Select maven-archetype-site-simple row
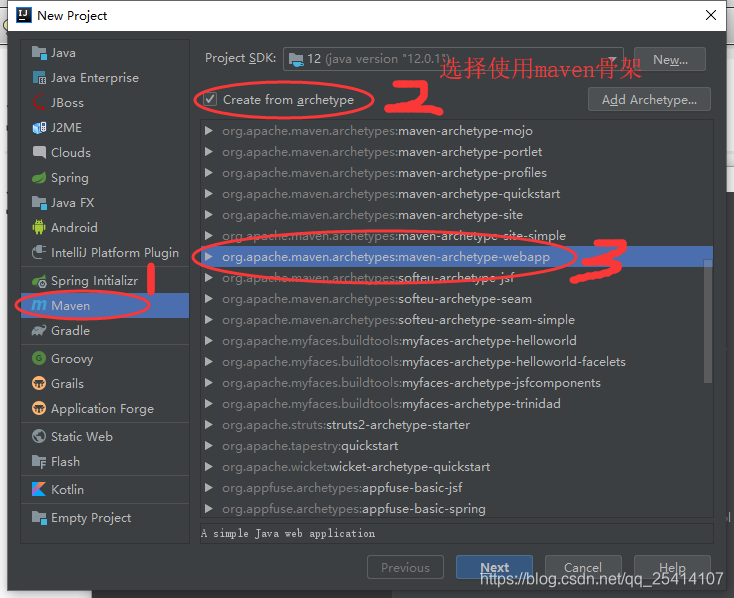Image resolution: width=734 pixels, height=598 pixels. [456, 236]
